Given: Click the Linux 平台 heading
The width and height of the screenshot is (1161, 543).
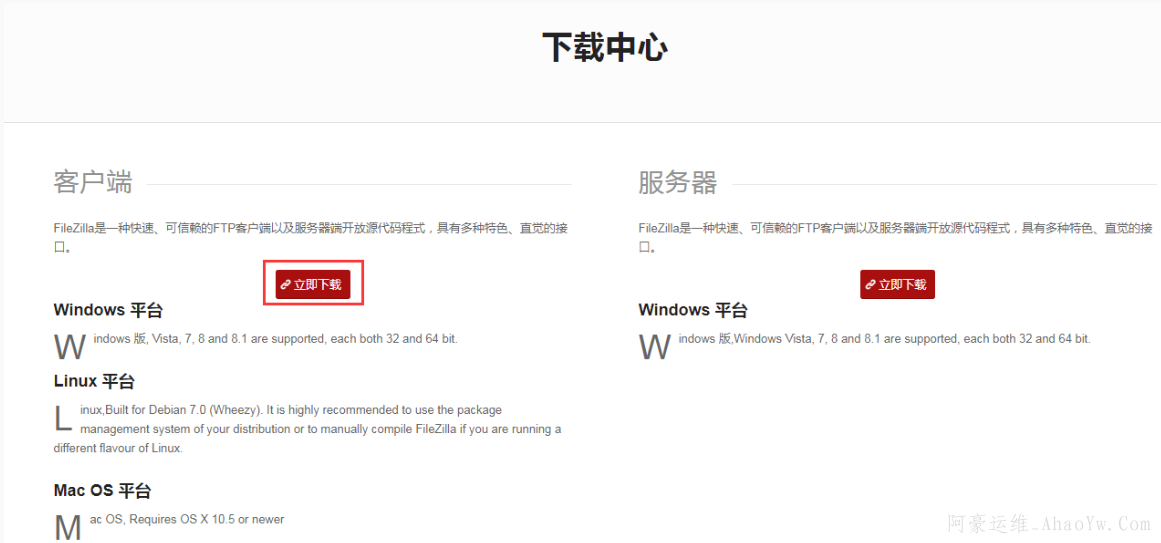Looking at the screenshot, I should point(94,382).
